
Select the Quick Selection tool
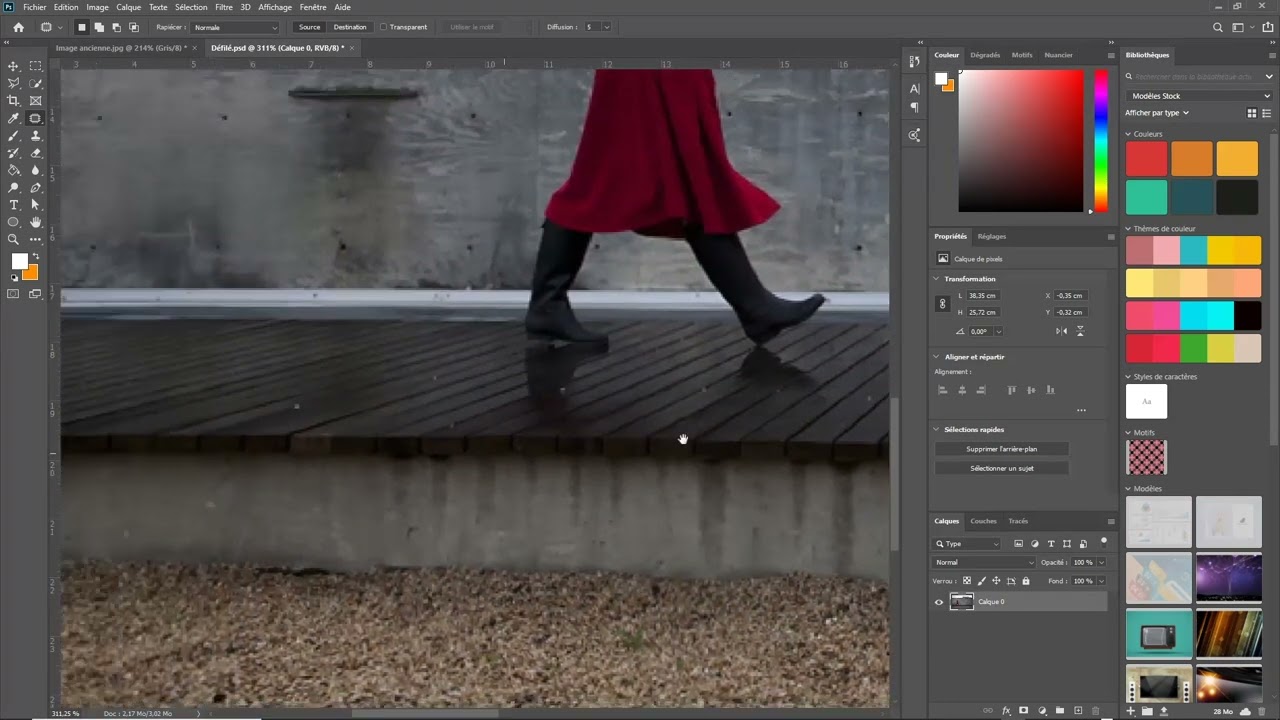36,83
